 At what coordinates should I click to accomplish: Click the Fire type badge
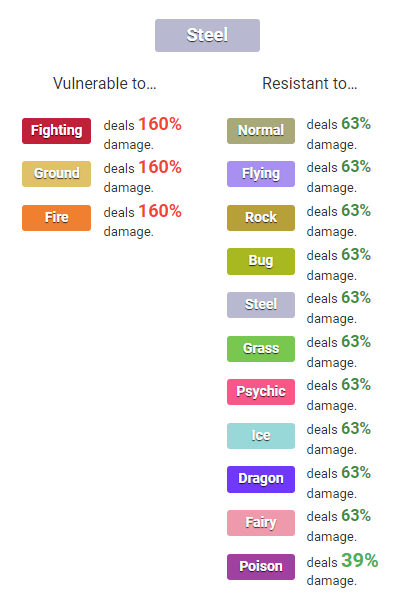pos(56,218)
